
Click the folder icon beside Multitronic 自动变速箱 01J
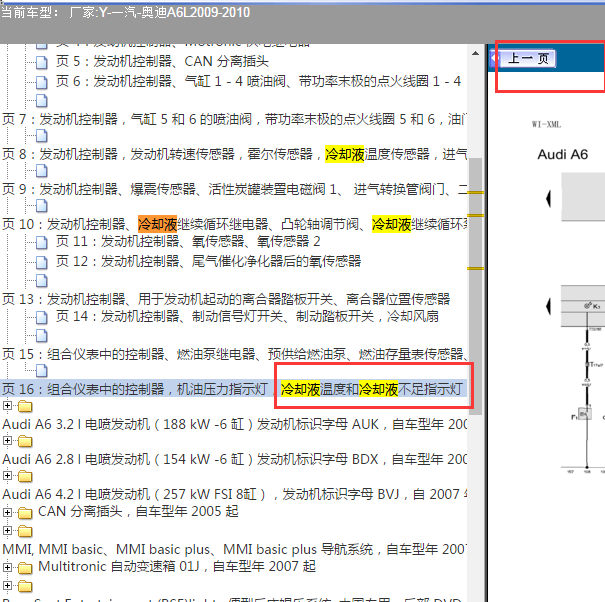tap(25, 568)
